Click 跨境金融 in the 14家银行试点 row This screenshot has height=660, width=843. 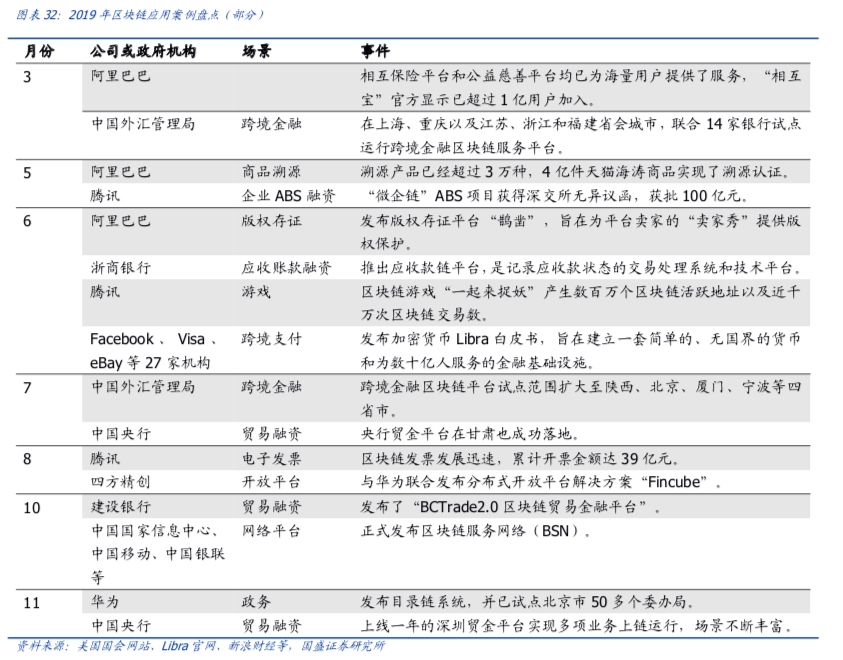click(272, 124)
